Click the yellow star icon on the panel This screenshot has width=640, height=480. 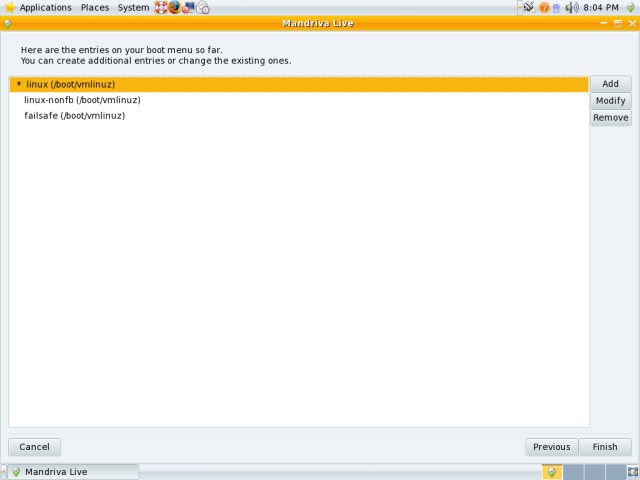[9, 7]
